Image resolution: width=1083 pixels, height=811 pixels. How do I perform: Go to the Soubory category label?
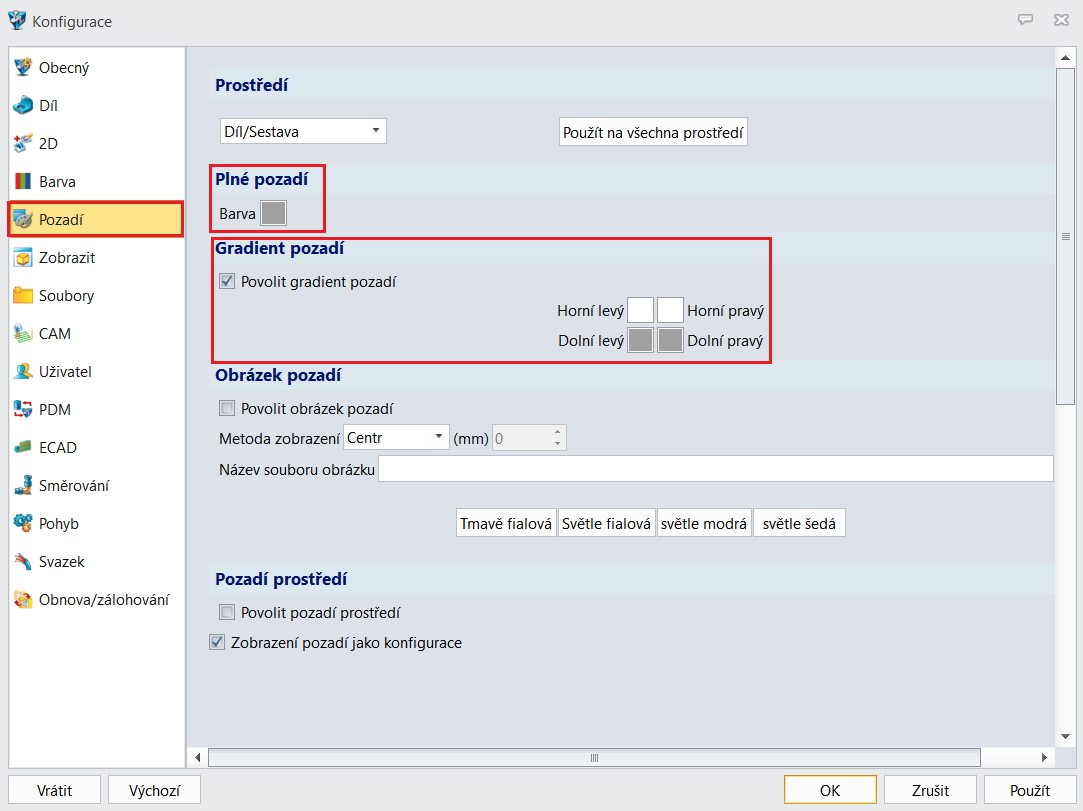66,296
